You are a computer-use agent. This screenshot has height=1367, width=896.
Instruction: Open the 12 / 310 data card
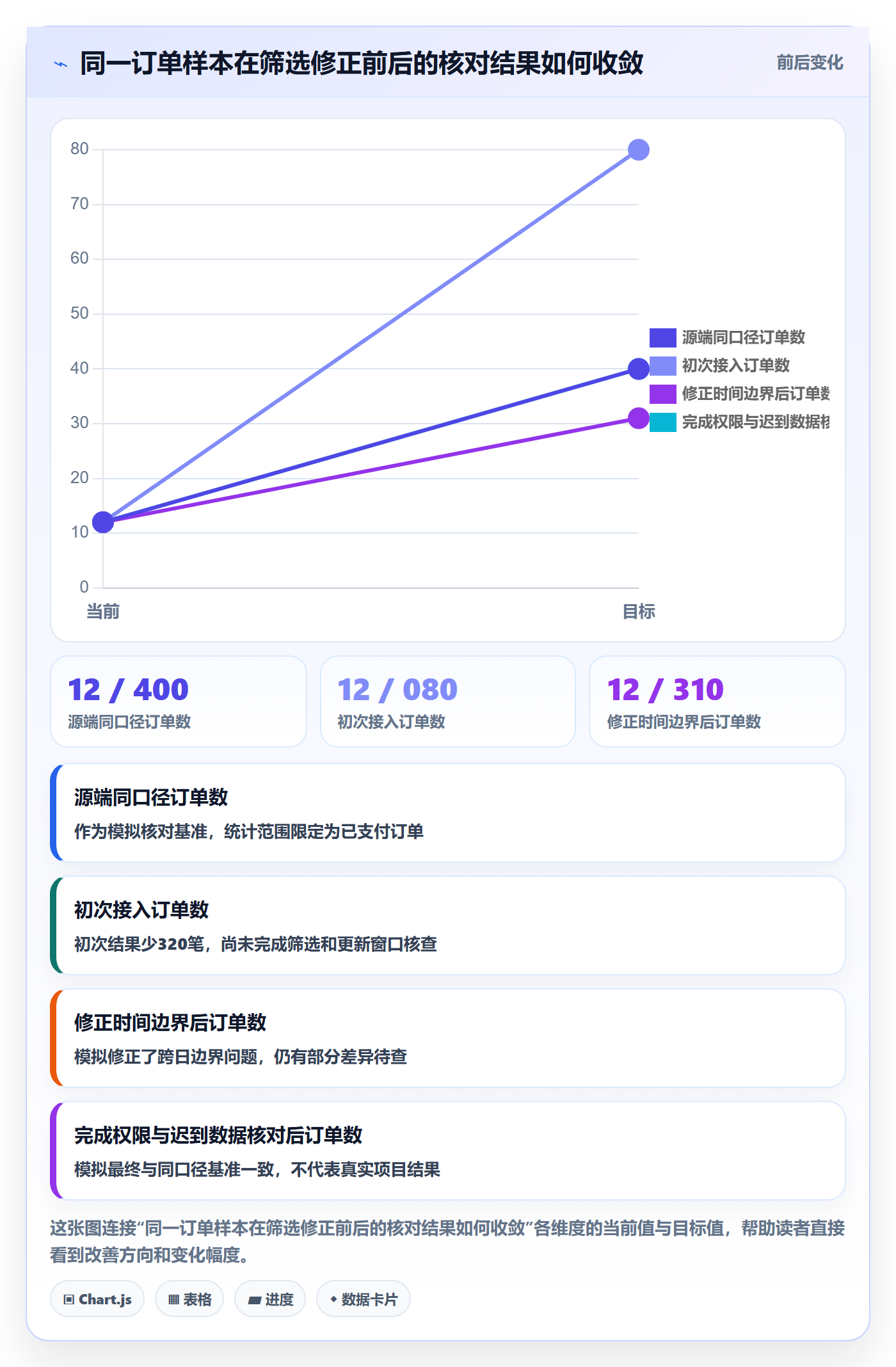tap(717, 701)
